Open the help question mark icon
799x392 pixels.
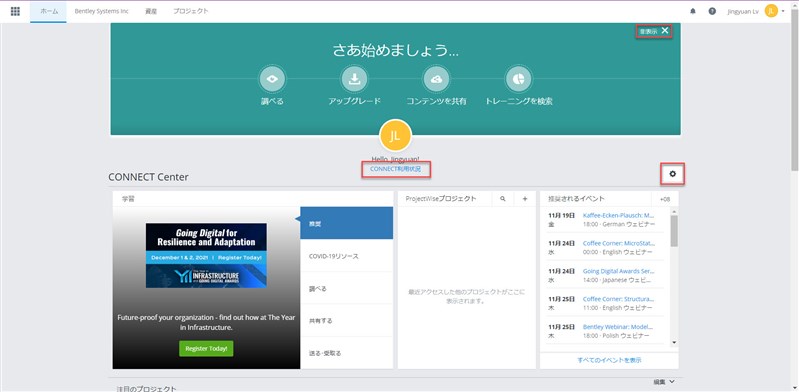pos(712,11)
